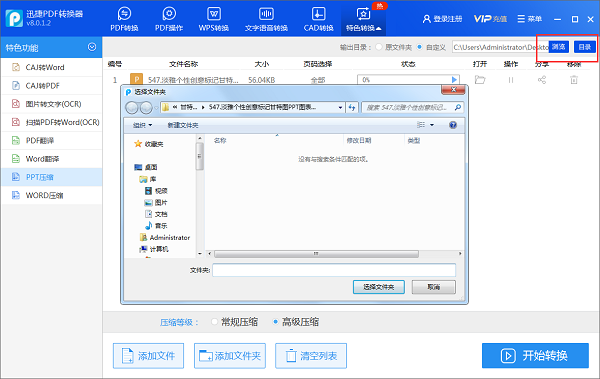600x379 pixels.
Task: Open the PDF操作 tab
Action: (169, 19)
